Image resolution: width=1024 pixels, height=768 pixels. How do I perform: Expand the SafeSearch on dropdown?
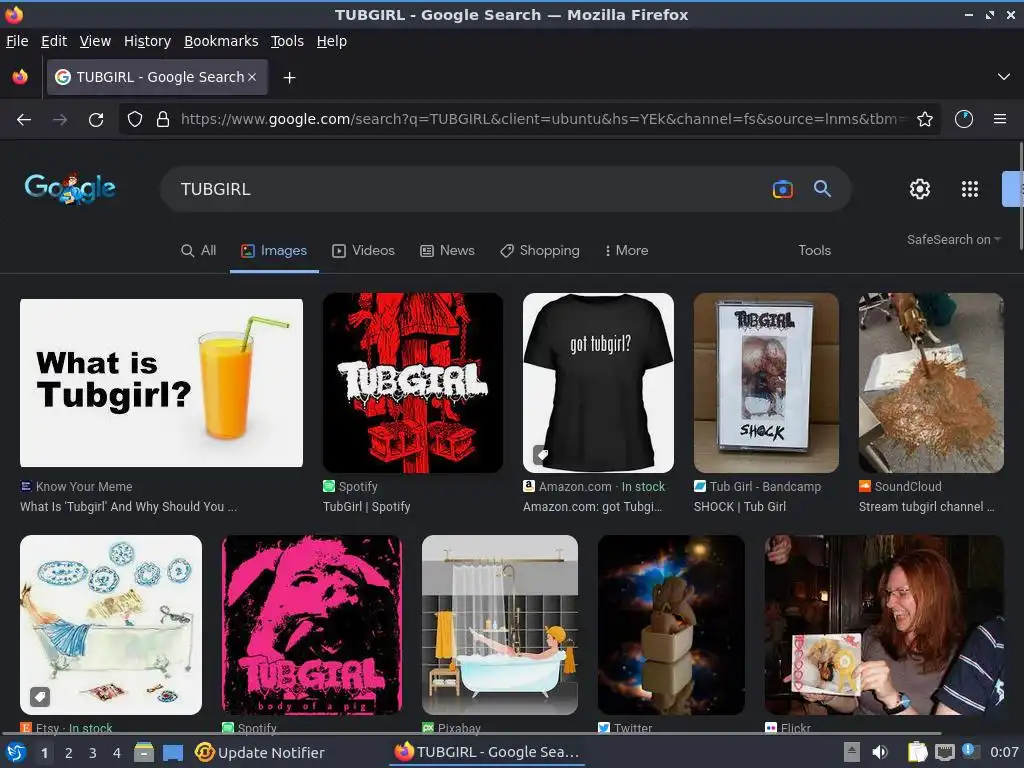pyautogui.click(x=954, y=240)
